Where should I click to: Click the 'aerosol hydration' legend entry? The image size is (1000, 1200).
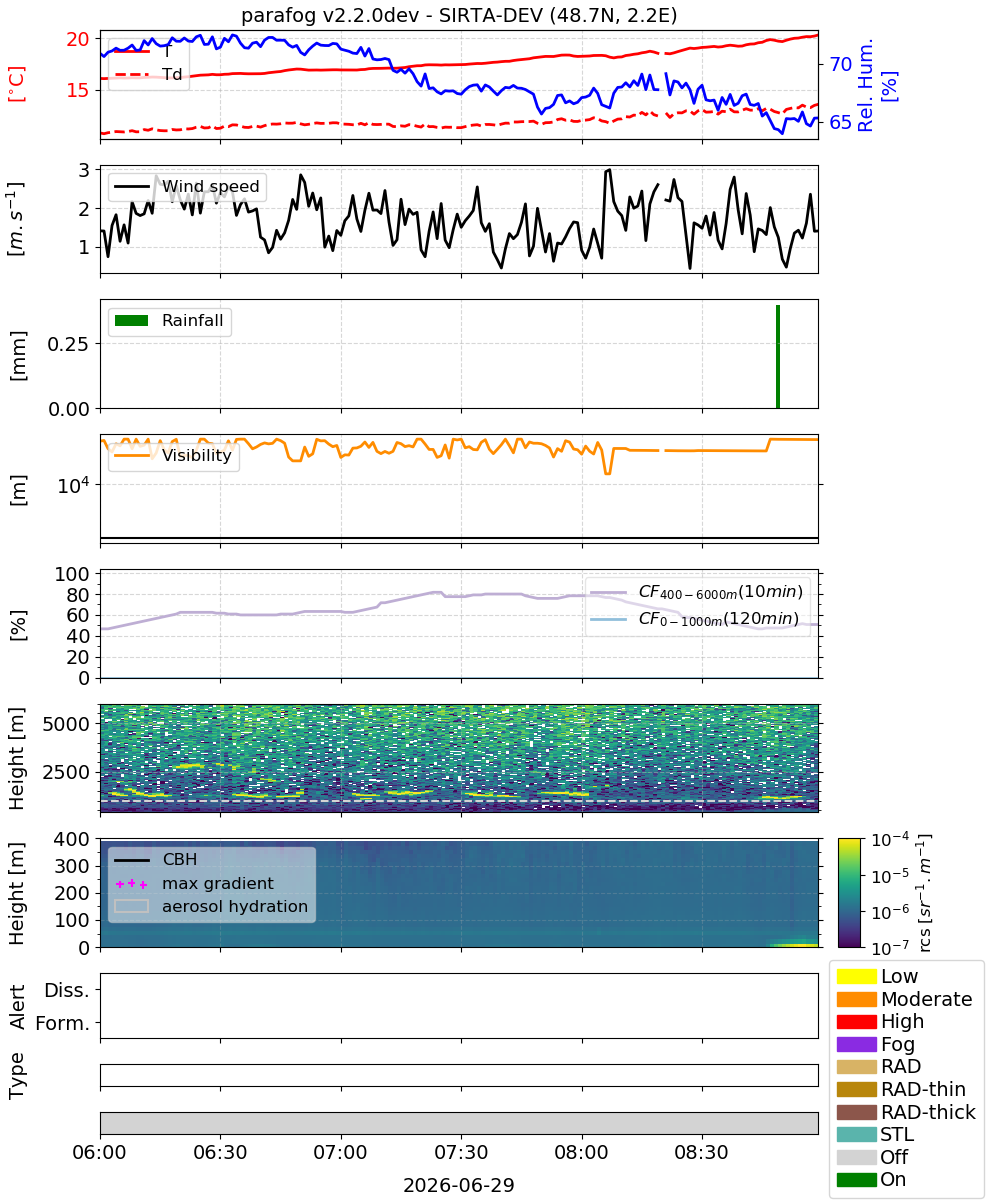tap(211, 907)
